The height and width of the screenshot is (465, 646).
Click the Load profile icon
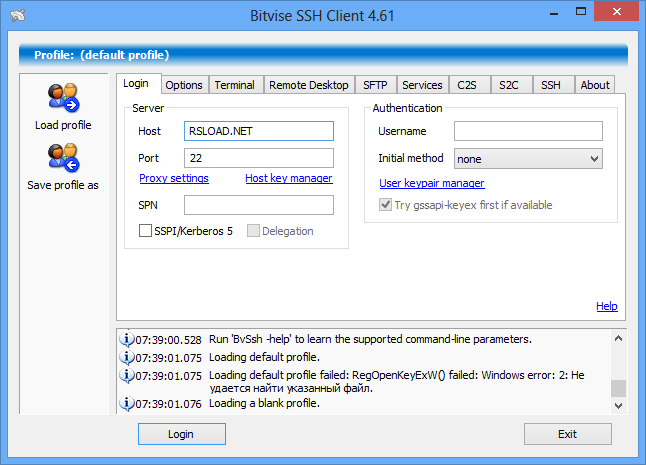pyautogui.click(x=63, y=98)
